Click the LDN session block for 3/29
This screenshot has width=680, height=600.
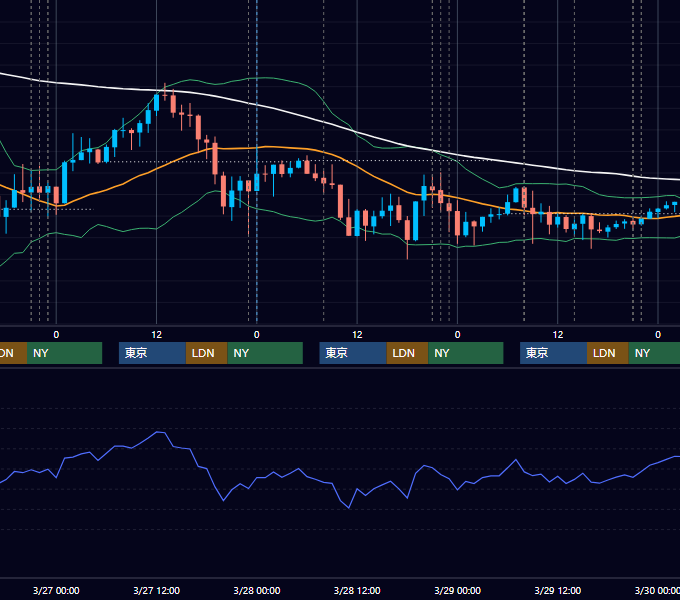(608, 353)
